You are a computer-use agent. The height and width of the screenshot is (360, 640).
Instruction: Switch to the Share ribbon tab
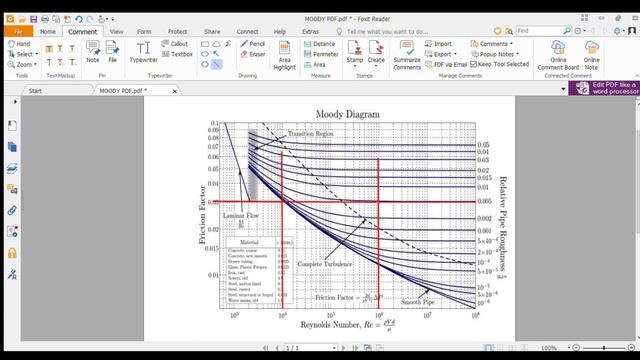pos(212,31)
